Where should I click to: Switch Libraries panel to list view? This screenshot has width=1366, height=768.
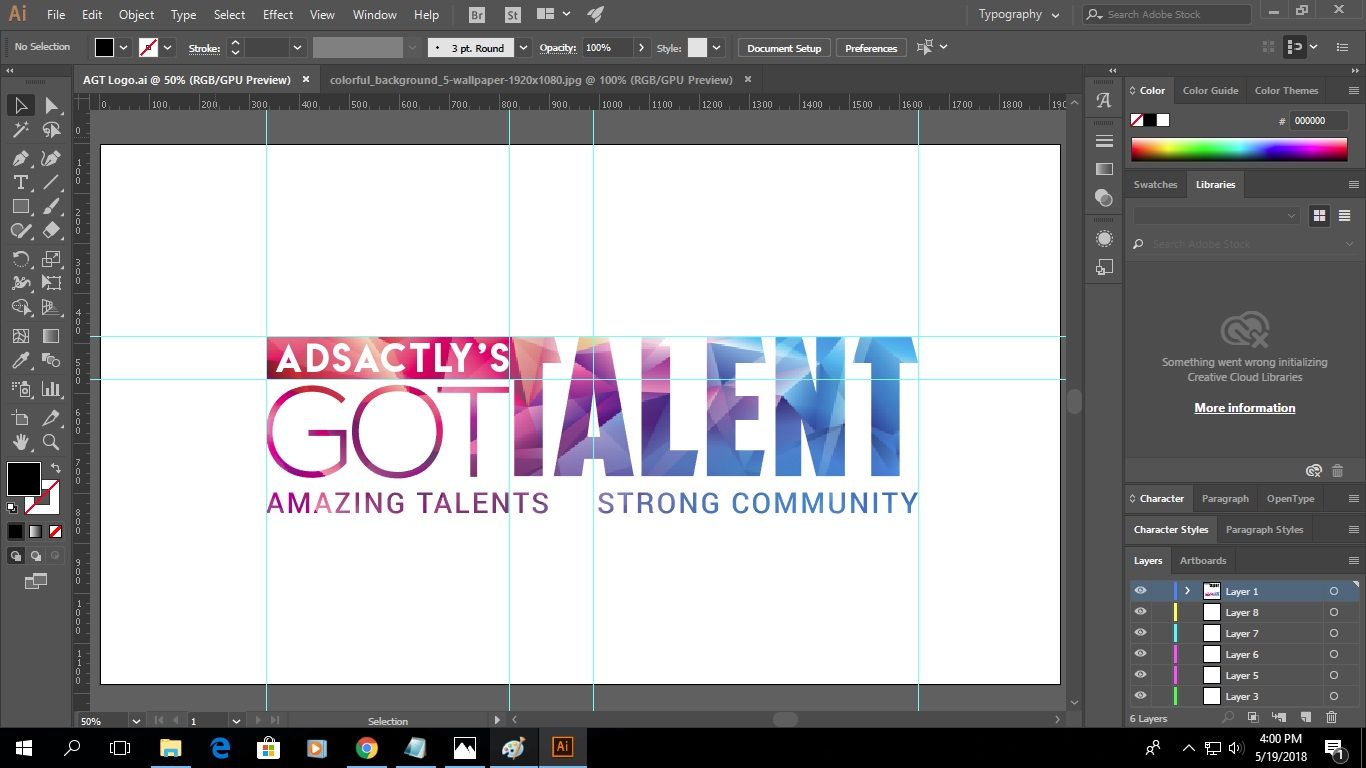(x=1345, y=215)
